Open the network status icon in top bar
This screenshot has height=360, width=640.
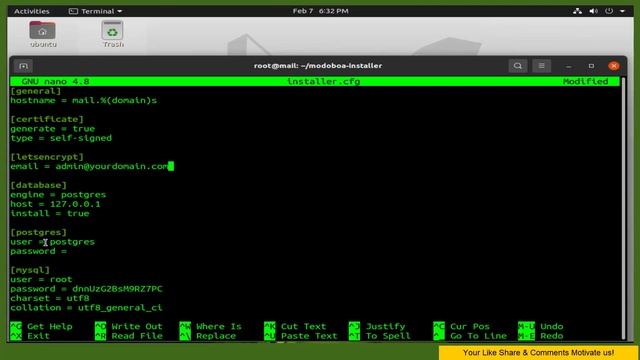(x=577, y=11)
